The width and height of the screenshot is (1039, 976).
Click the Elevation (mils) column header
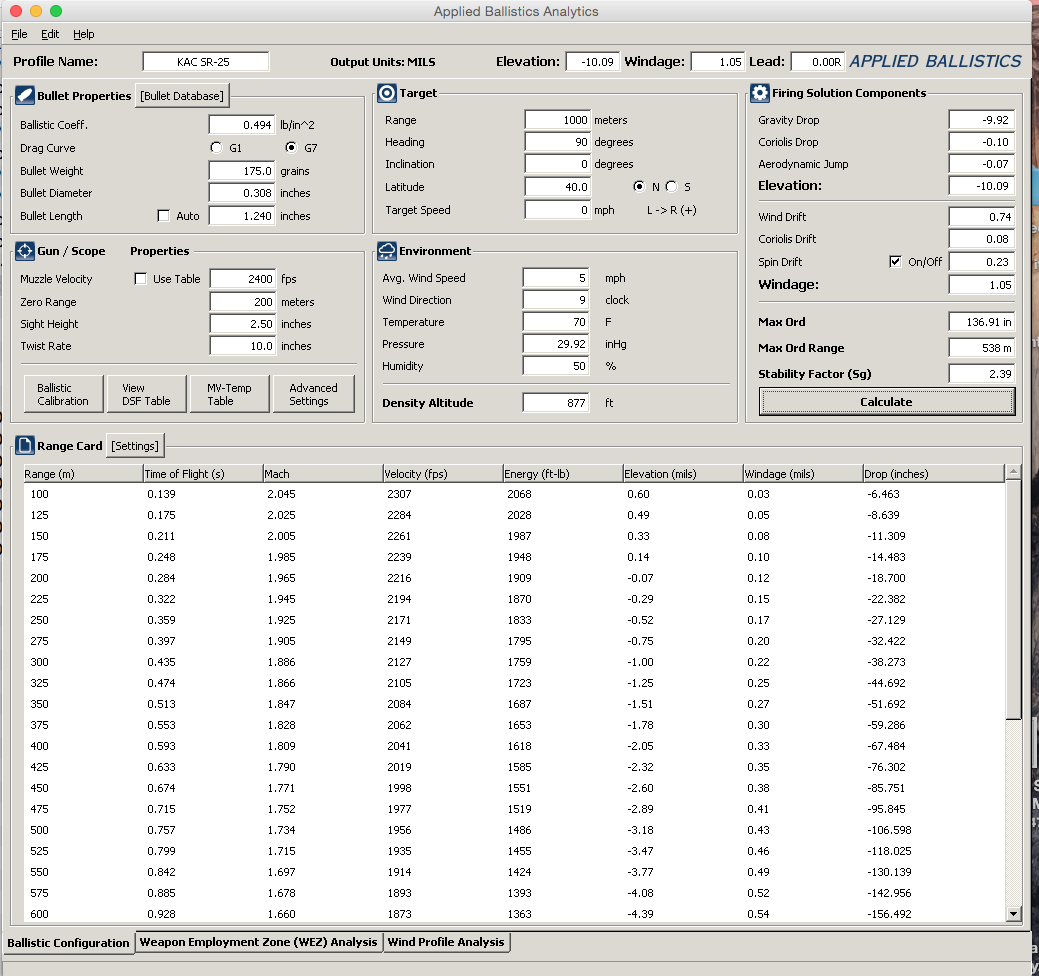pyautogui.click(x=683, y=473)
